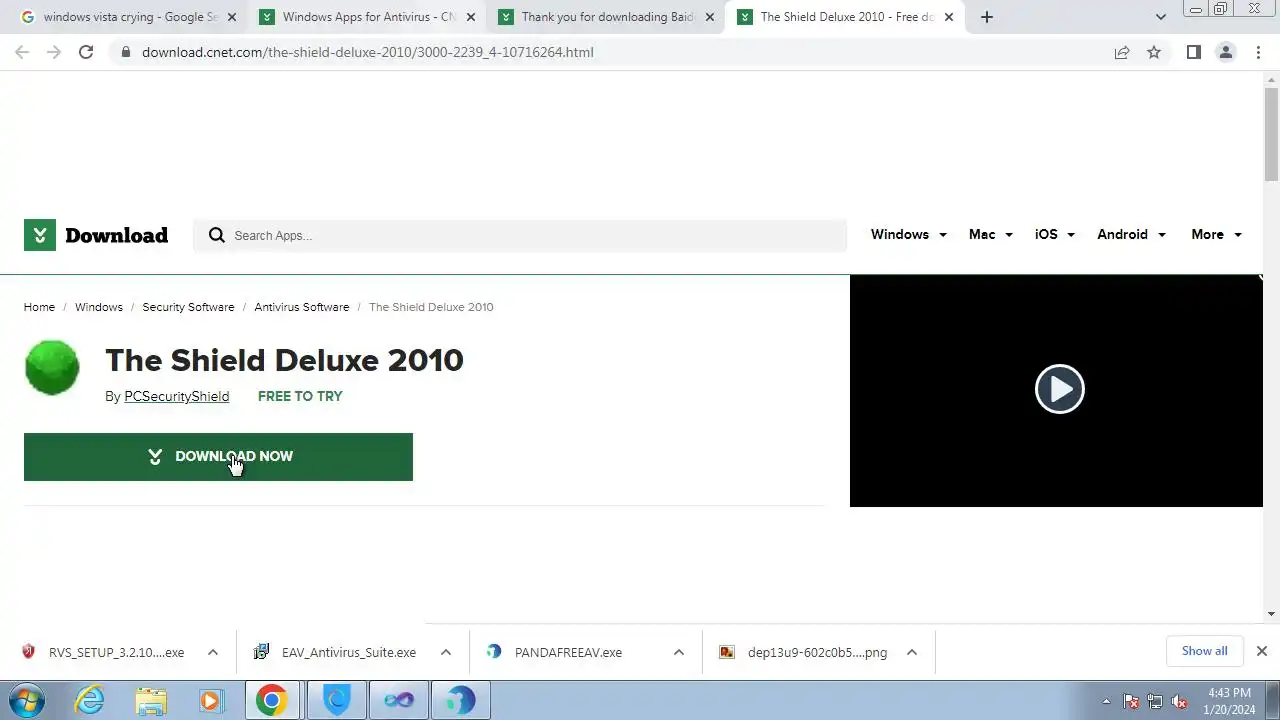Expand options for PANDAFREEAV download

679,652
